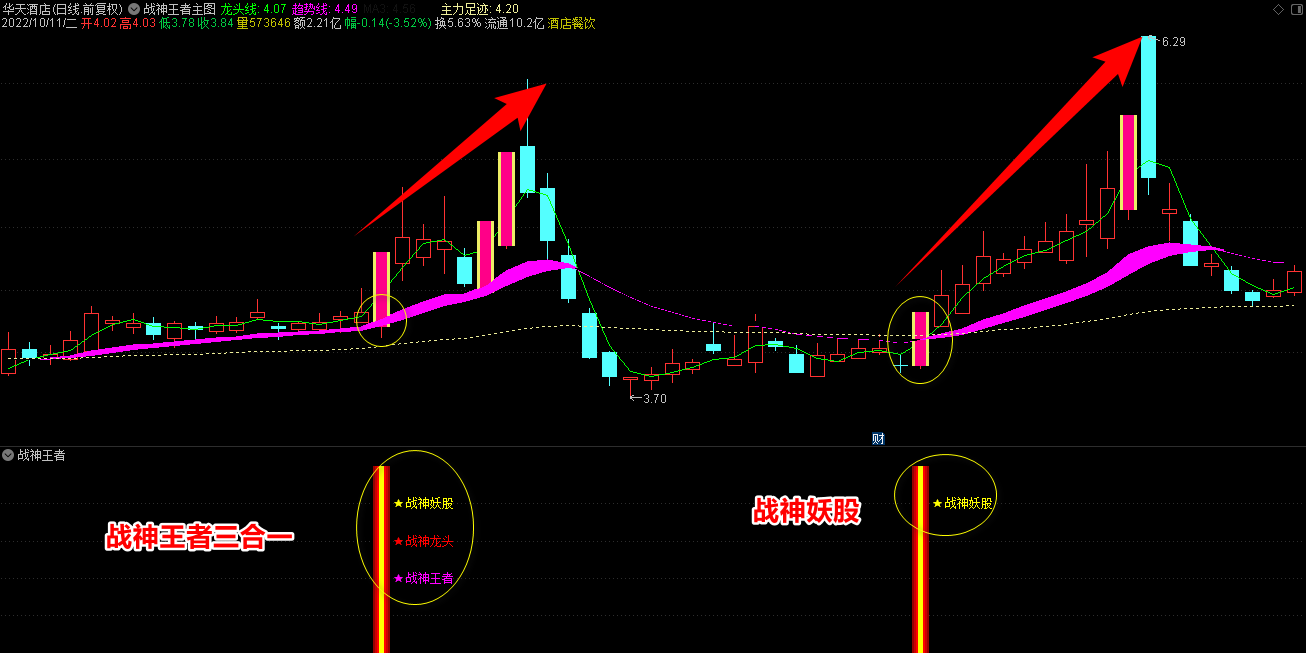Click the yellow star in the right oval
This screenshot has width=1306, height=653.
[937, 504]
